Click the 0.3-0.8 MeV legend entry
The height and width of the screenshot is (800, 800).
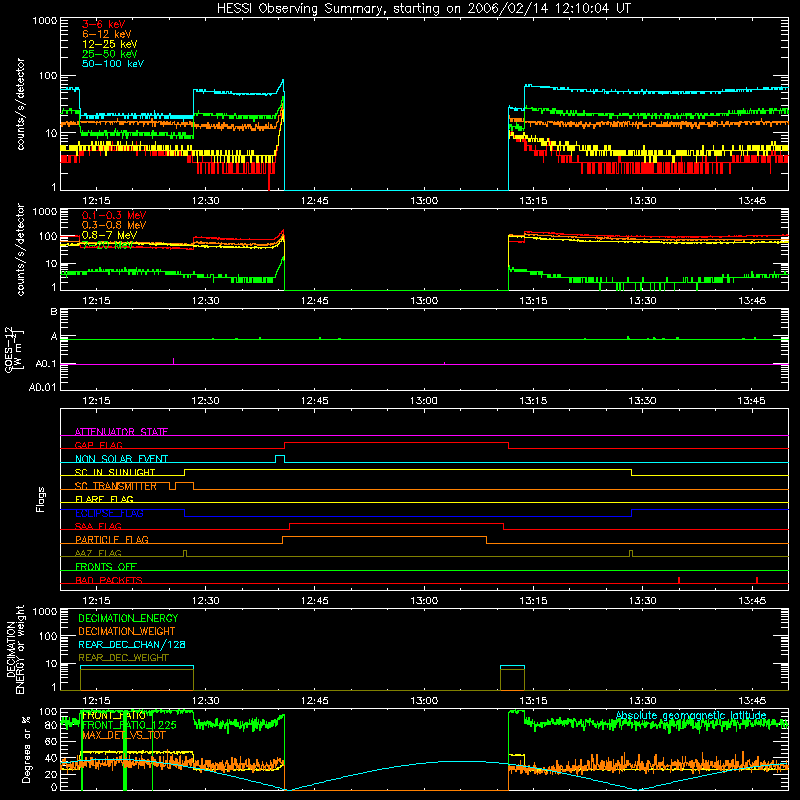pyautogui.click(x=114, y=225)
